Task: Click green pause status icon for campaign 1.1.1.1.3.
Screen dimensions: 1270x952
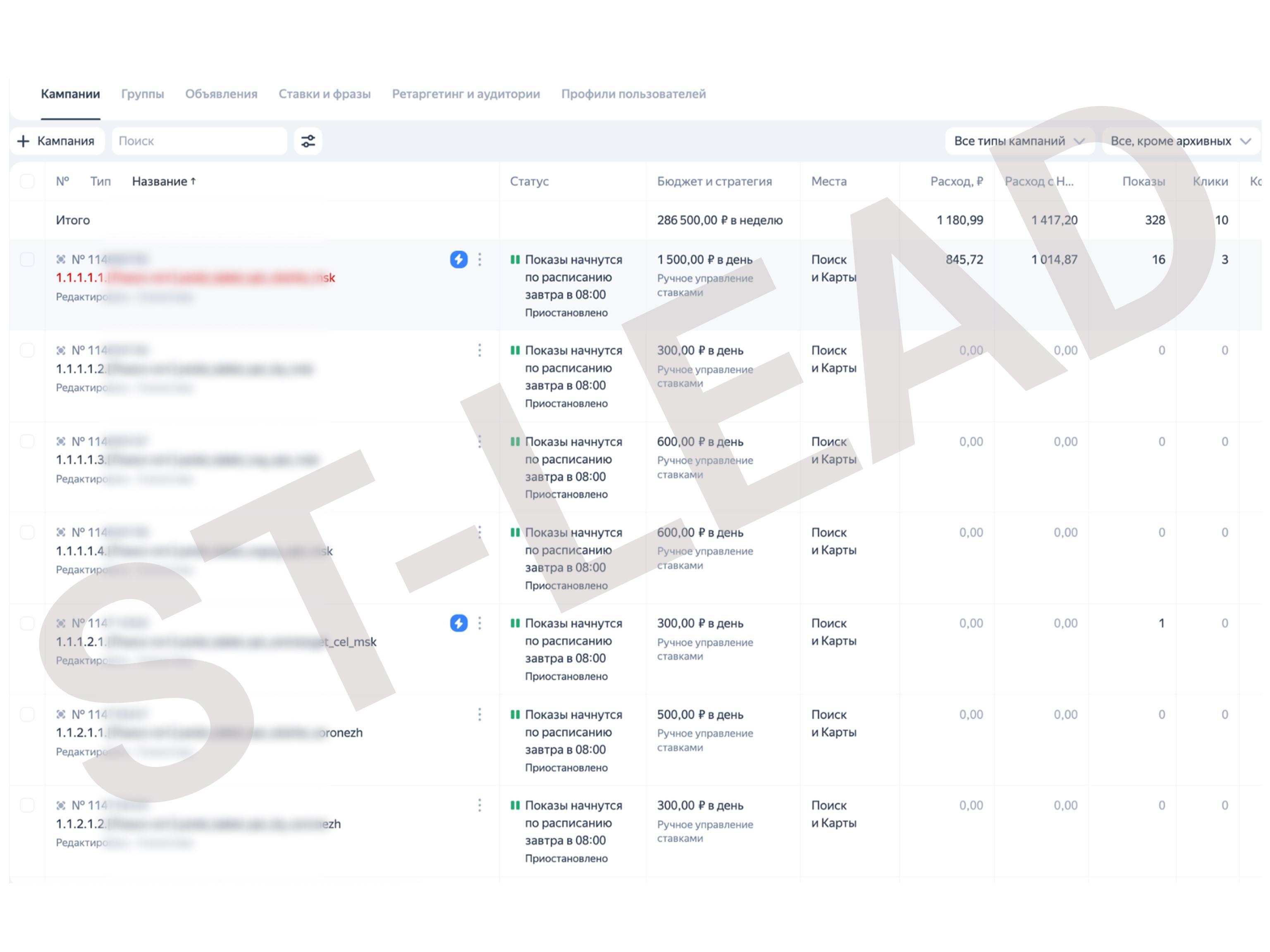Action: tap(515, 441)
